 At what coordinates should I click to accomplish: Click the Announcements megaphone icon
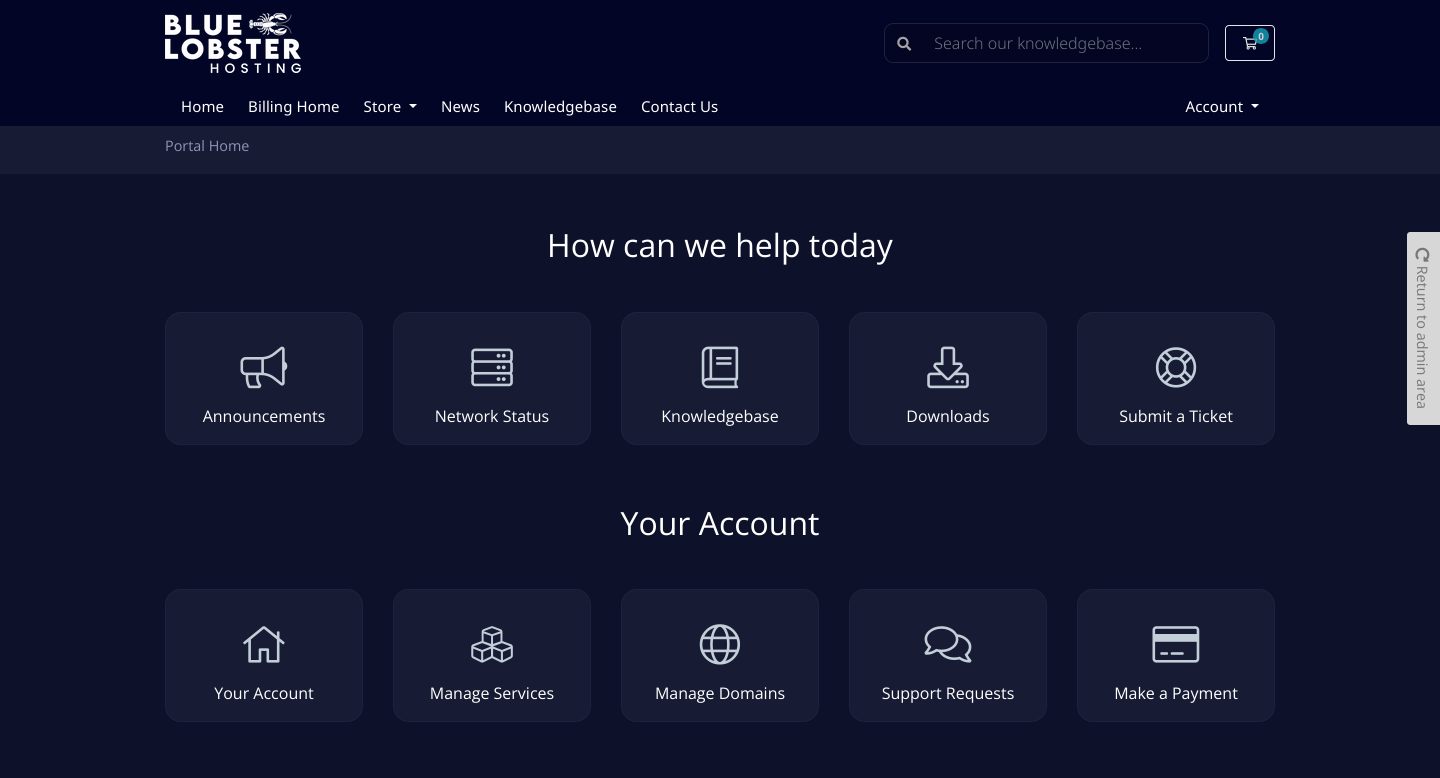pos(264,367)
